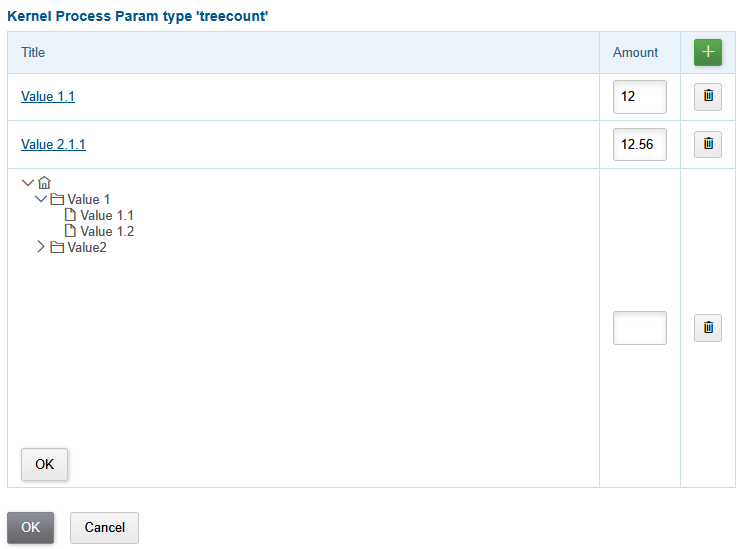Image resolution: width=743 pixels, height=549 pixels.
Task: Click trash icon for the new empty row
Action: [x=707, y=328]
